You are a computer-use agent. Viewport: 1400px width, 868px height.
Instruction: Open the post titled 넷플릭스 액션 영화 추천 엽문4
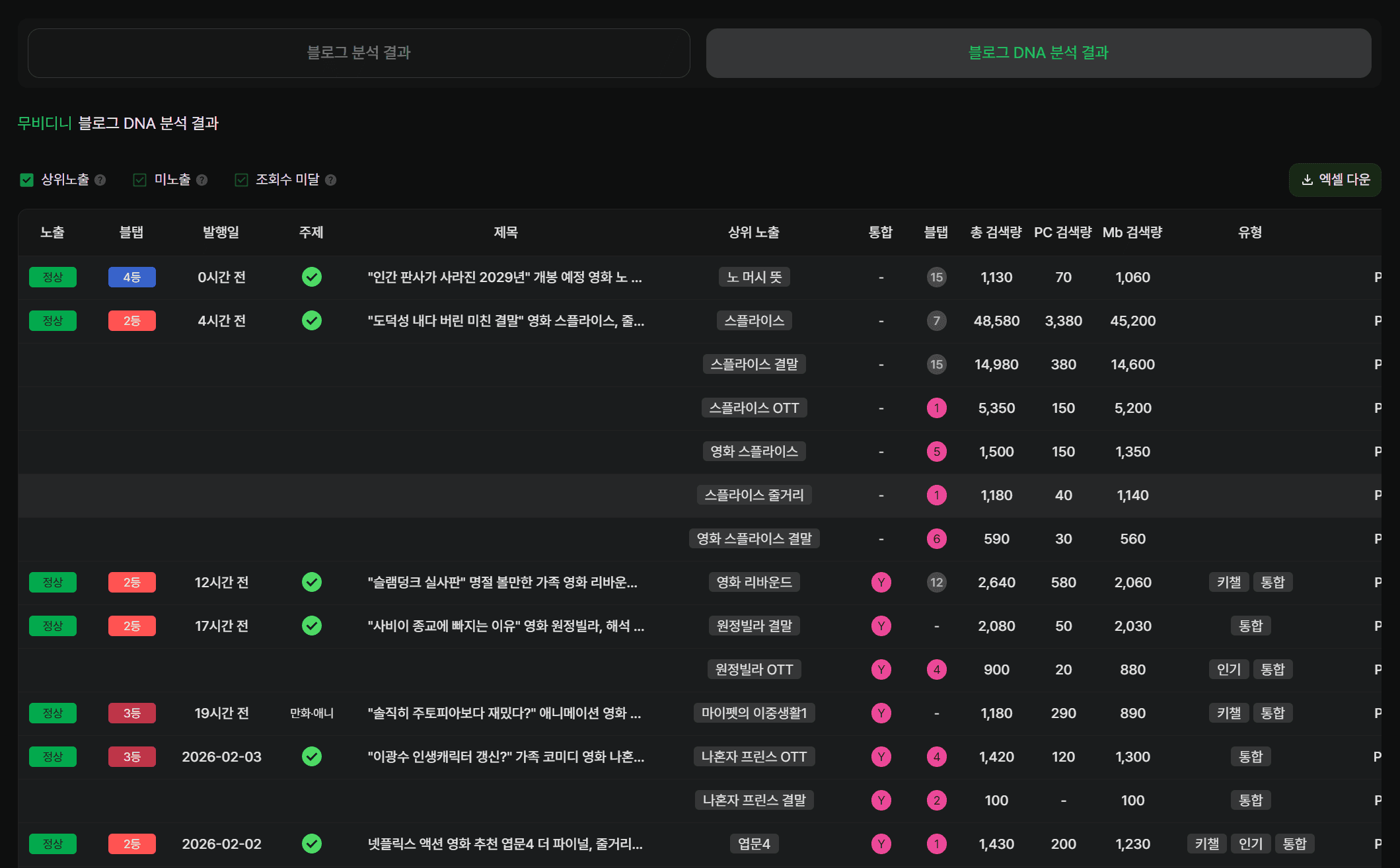tap(505, 844)
